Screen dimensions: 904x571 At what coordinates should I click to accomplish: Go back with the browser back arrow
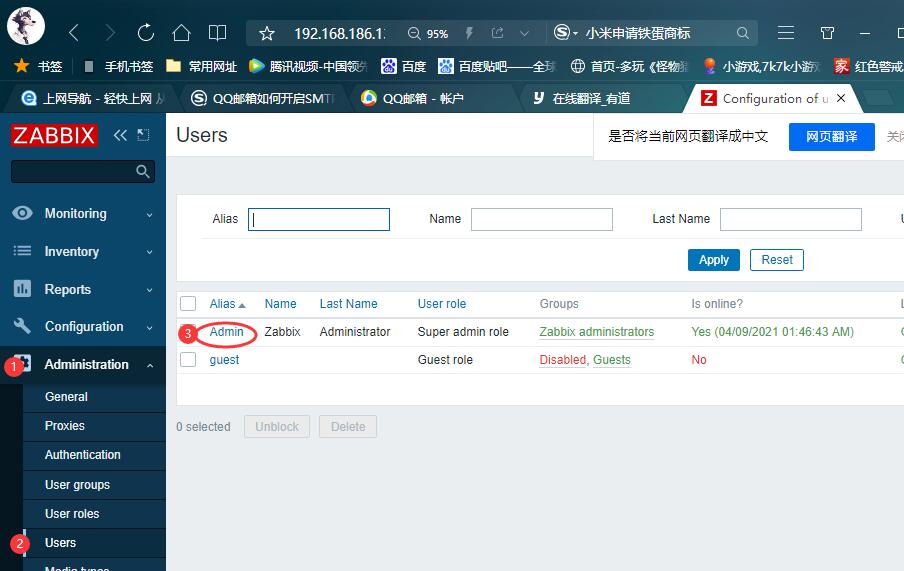(x=74, y=33)
